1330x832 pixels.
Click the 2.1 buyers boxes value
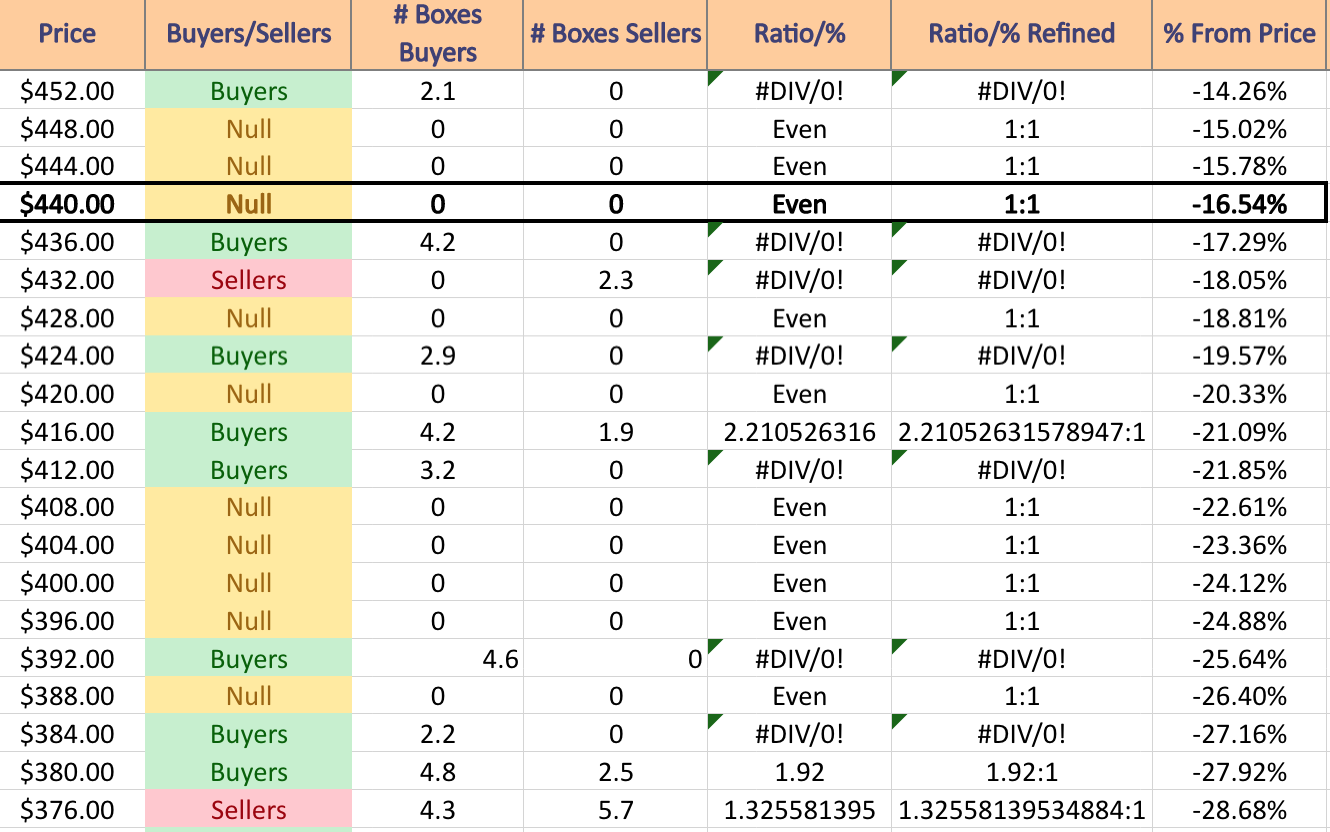tap(438, 91)
